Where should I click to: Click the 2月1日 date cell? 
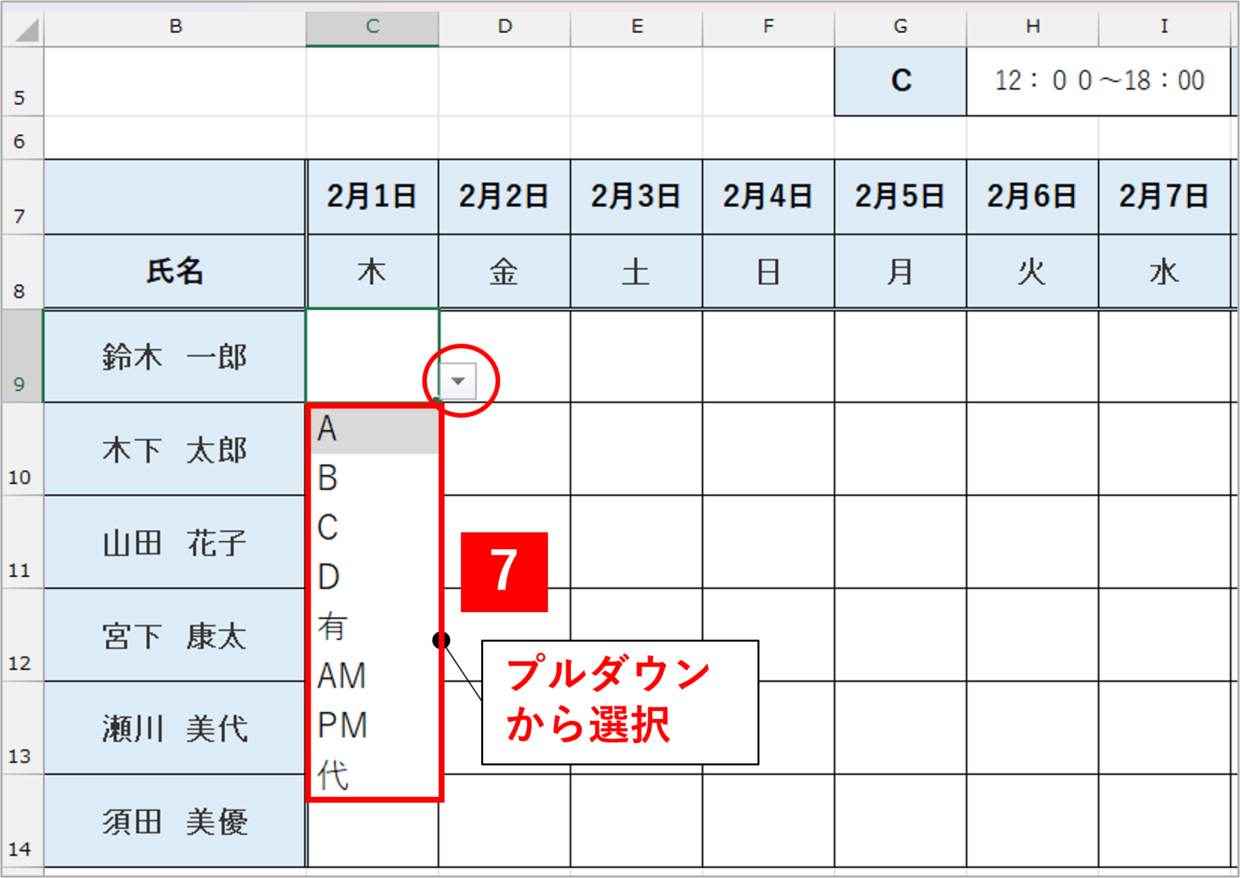click(x=372, y=196)
